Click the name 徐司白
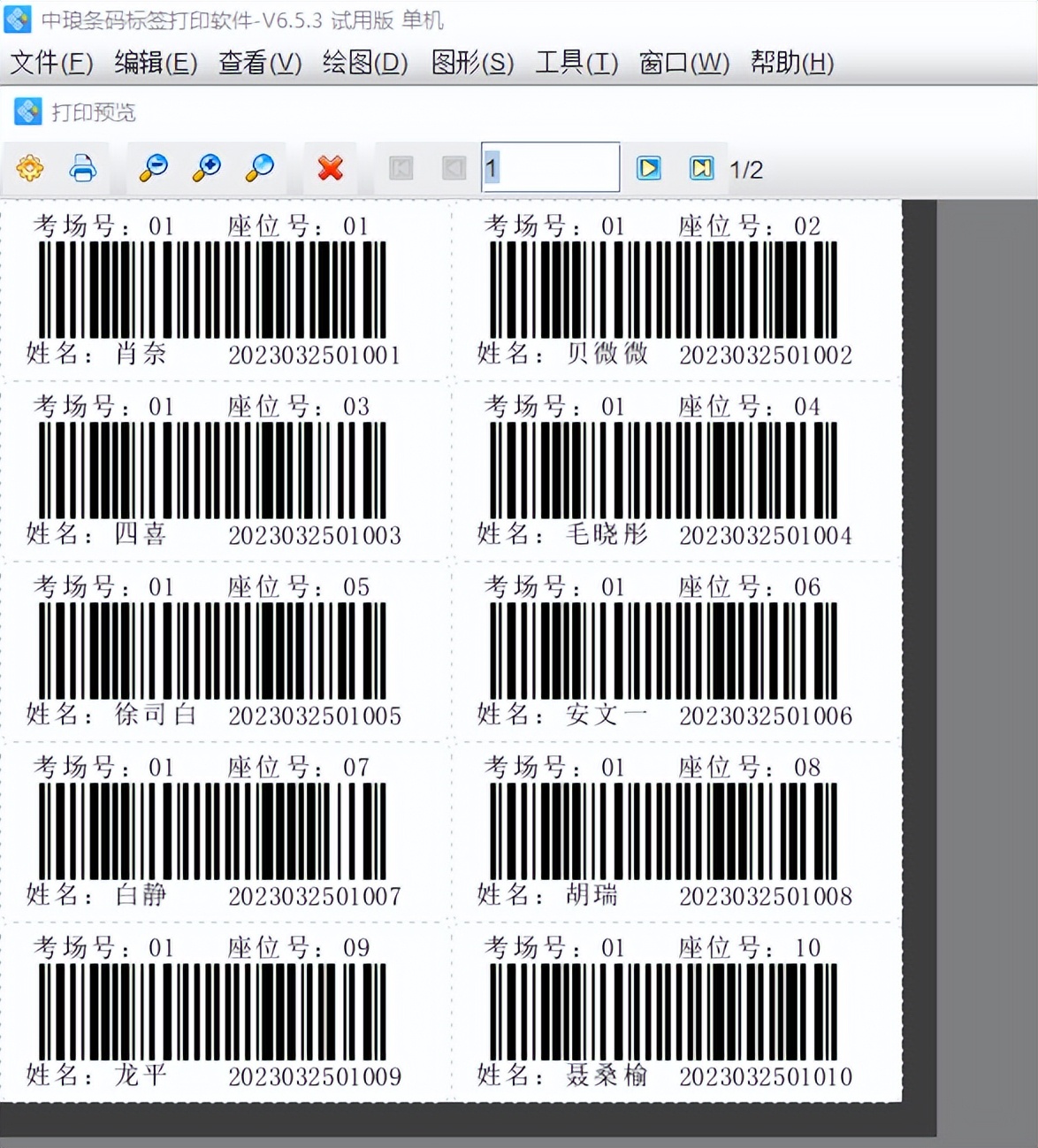Viewport: 1038px width, 1148px height. tap(156, 715)
